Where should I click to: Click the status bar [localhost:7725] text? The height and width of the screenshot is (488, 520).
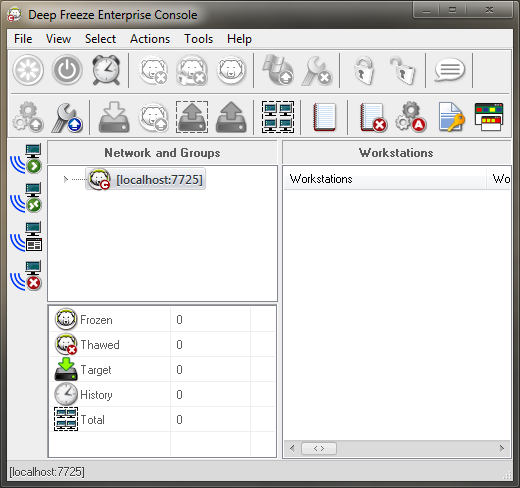click(47, 472)
